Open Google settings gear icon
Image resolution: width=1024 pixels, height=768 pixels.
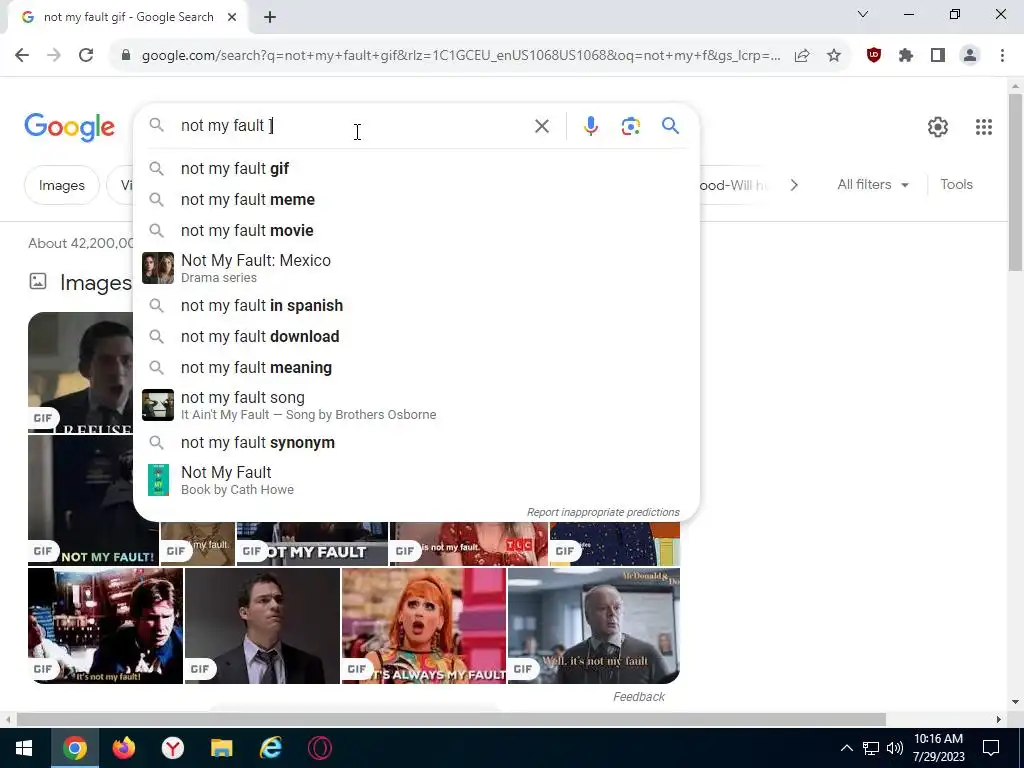(x=938, y=127)
